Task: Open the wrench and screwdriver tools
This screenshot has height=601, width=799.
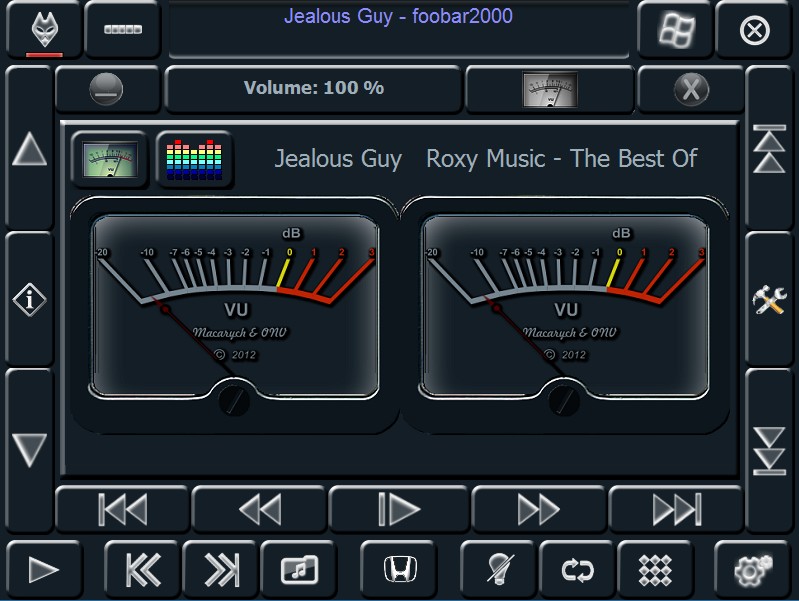Action: coord(771,298)
